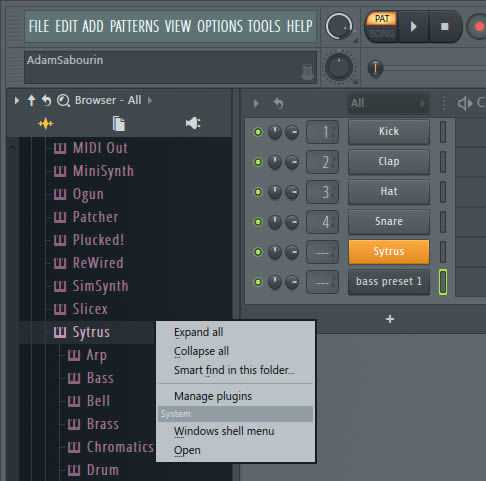Open the Bell preset folder
The width and height of the screenshot is (486, 481).
pos(98,401)
